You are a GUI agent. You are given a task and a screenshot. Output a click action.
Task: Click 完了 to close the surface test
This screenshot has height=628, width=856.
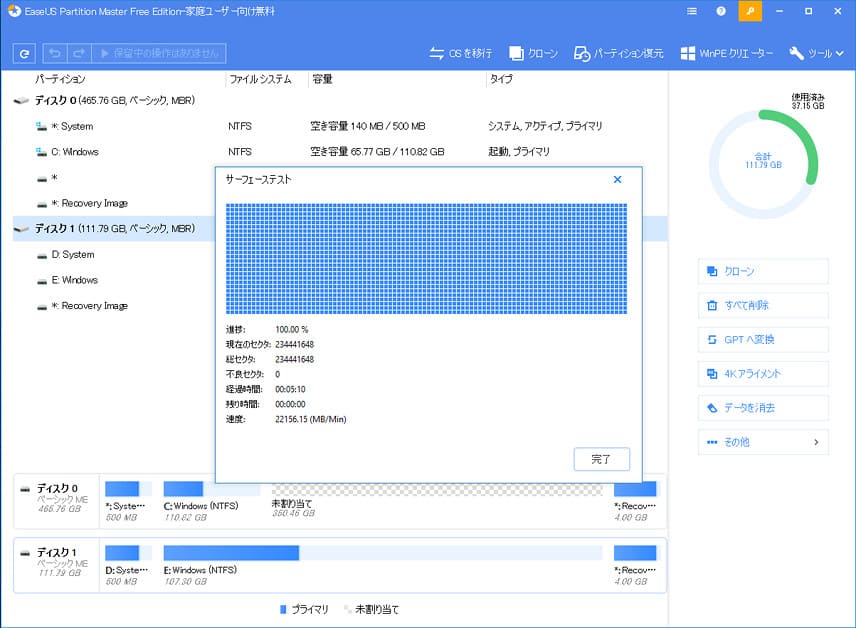coord(601,458)
